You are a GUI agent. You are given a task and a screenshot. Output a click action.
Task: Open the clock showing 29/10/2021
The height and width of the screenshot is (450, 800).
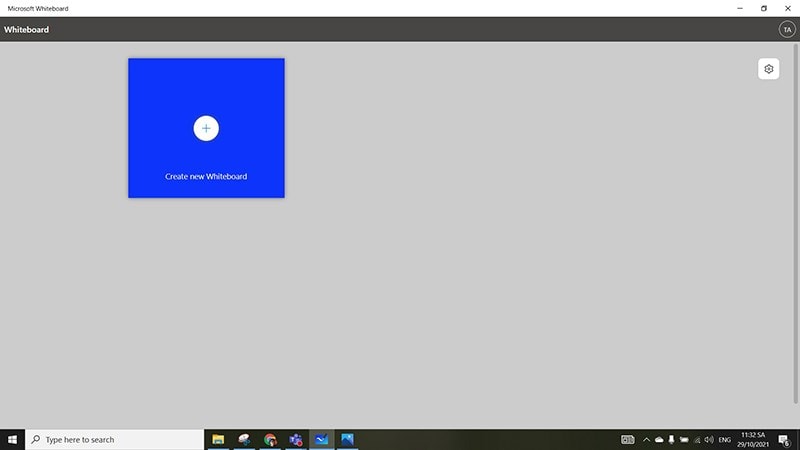pos(753,439)
